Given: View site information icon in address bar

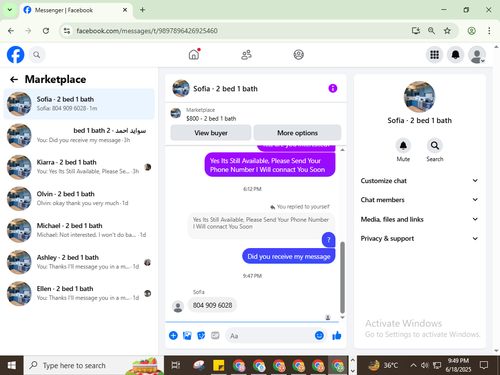Looking at the screenshot, I should [67, 31].
